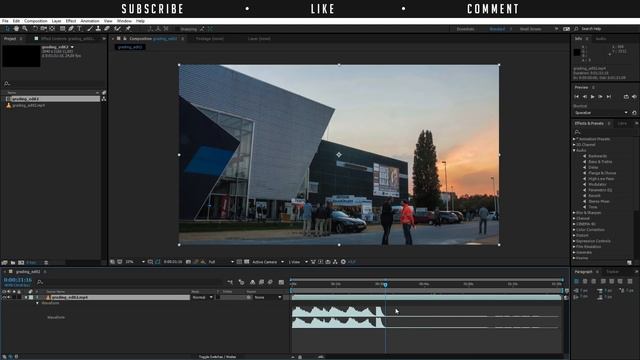Click the current time display 0:00:11:16
Screen dimensions: 640x360
tap(18, 280)
